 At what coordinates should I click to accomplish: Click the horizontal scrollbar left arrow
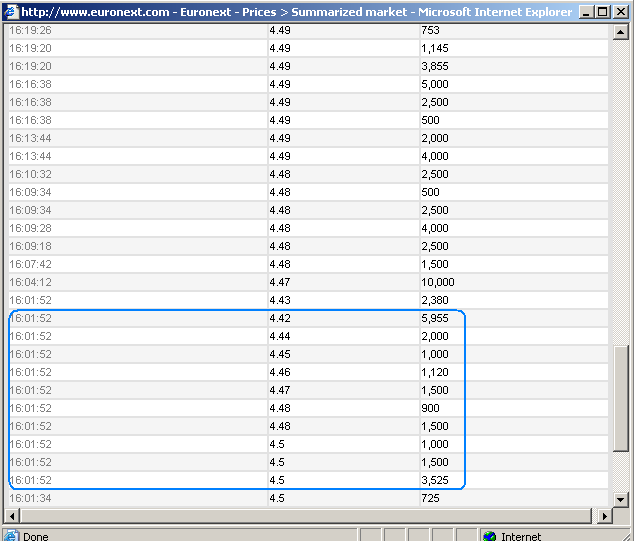(12, 516)
